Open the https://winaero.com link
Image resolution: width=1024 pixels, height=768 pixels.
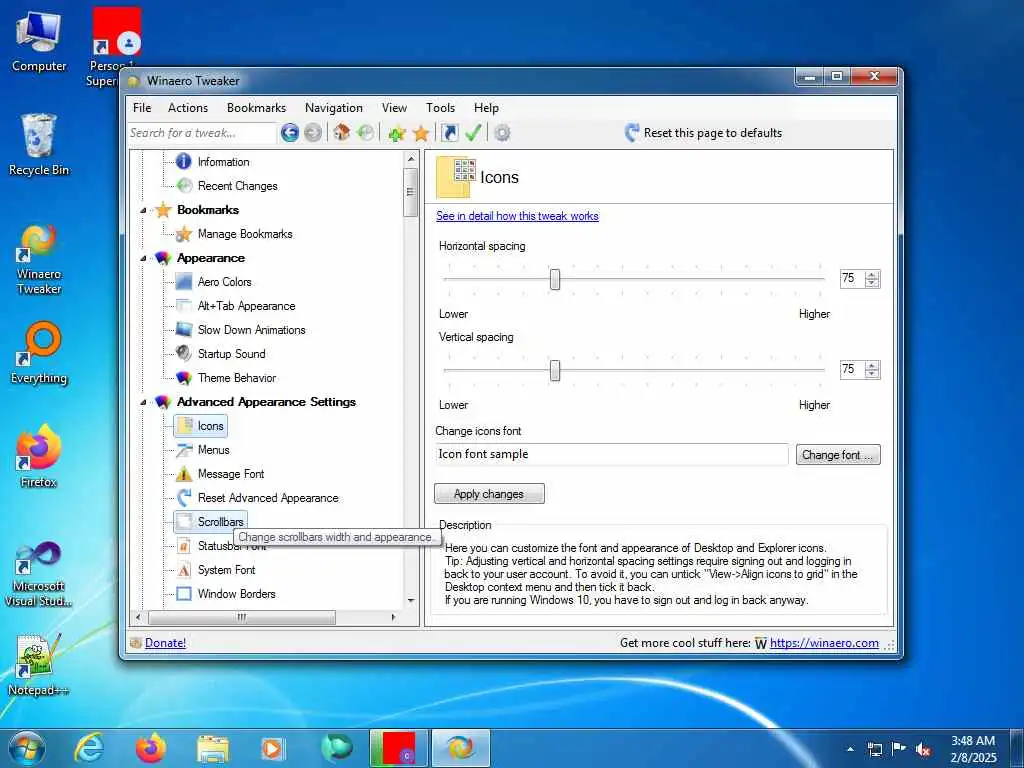[x=824, y=643]
